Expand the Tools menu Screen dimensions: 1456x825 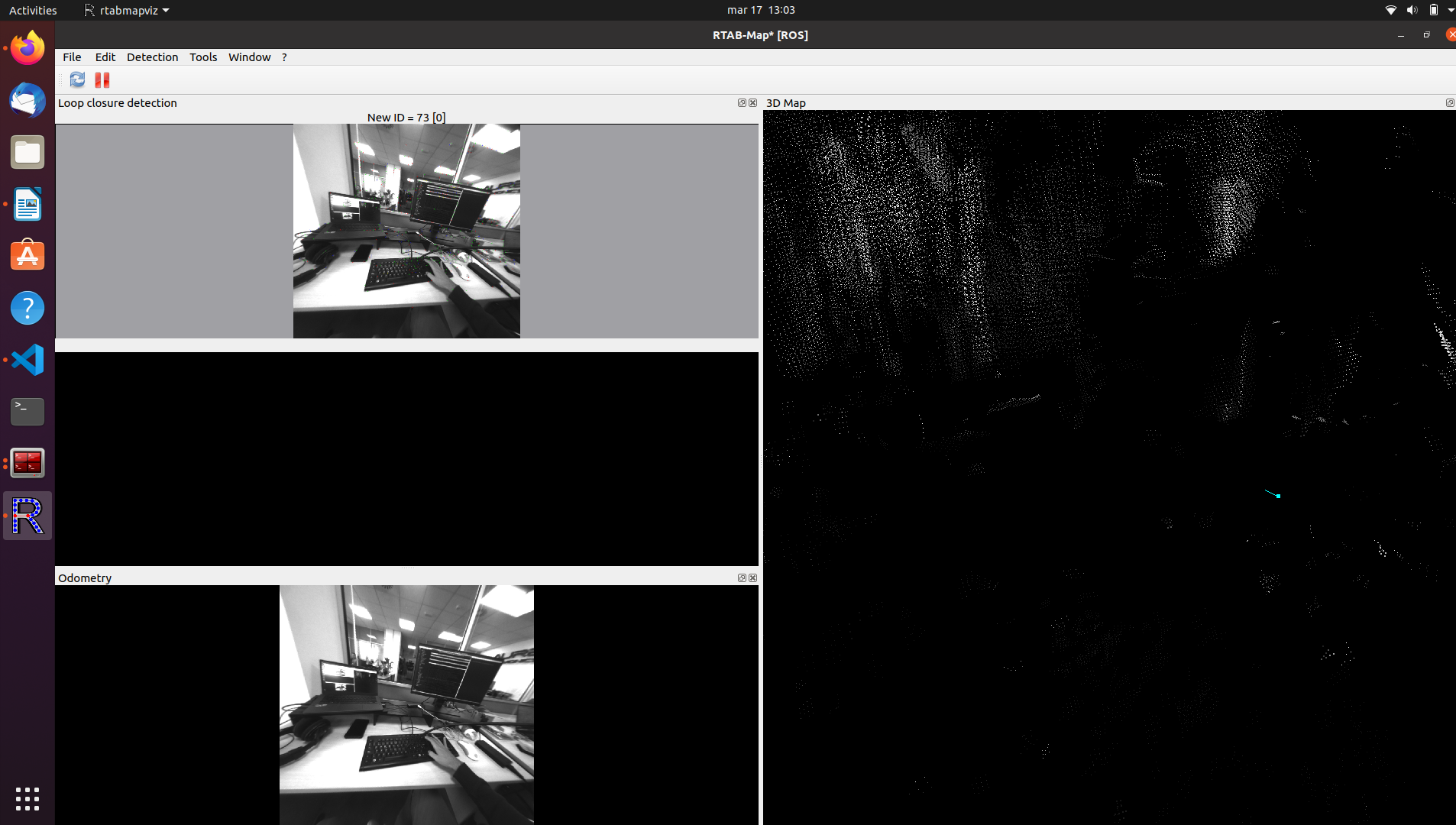tap(203, 57)
